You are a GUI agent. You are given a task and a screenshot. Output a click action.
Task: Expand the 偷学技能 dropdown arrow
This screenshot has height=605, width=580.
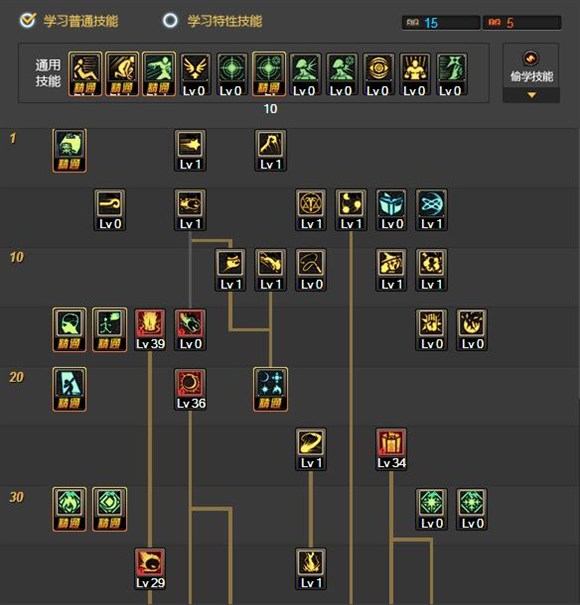[x=531, y=95]
